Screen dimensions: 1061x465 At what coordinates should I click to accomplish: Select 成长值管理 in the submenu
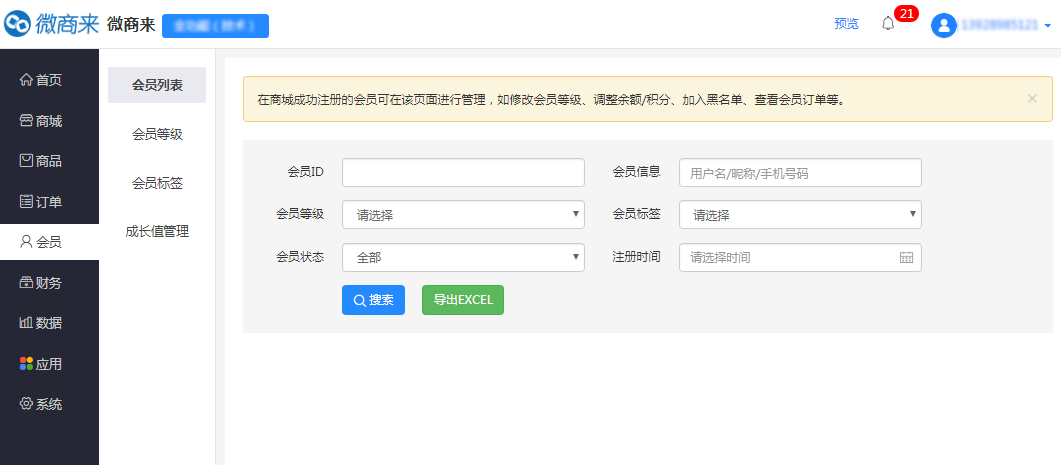[157, 231]
